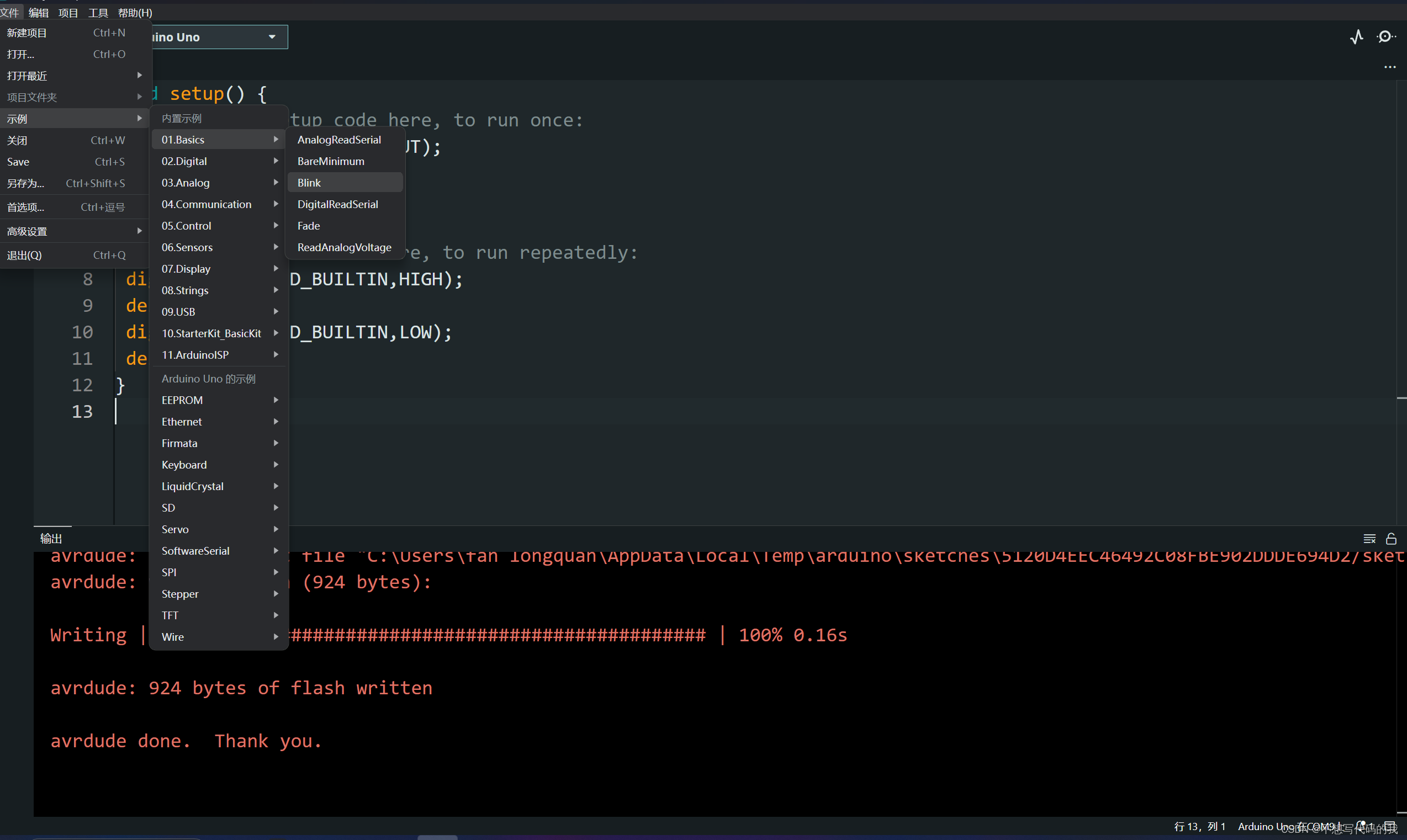This screenshot has width=1407, height=840.
Task: Expand 02.Digital examples
Action: tap(220, 161)
